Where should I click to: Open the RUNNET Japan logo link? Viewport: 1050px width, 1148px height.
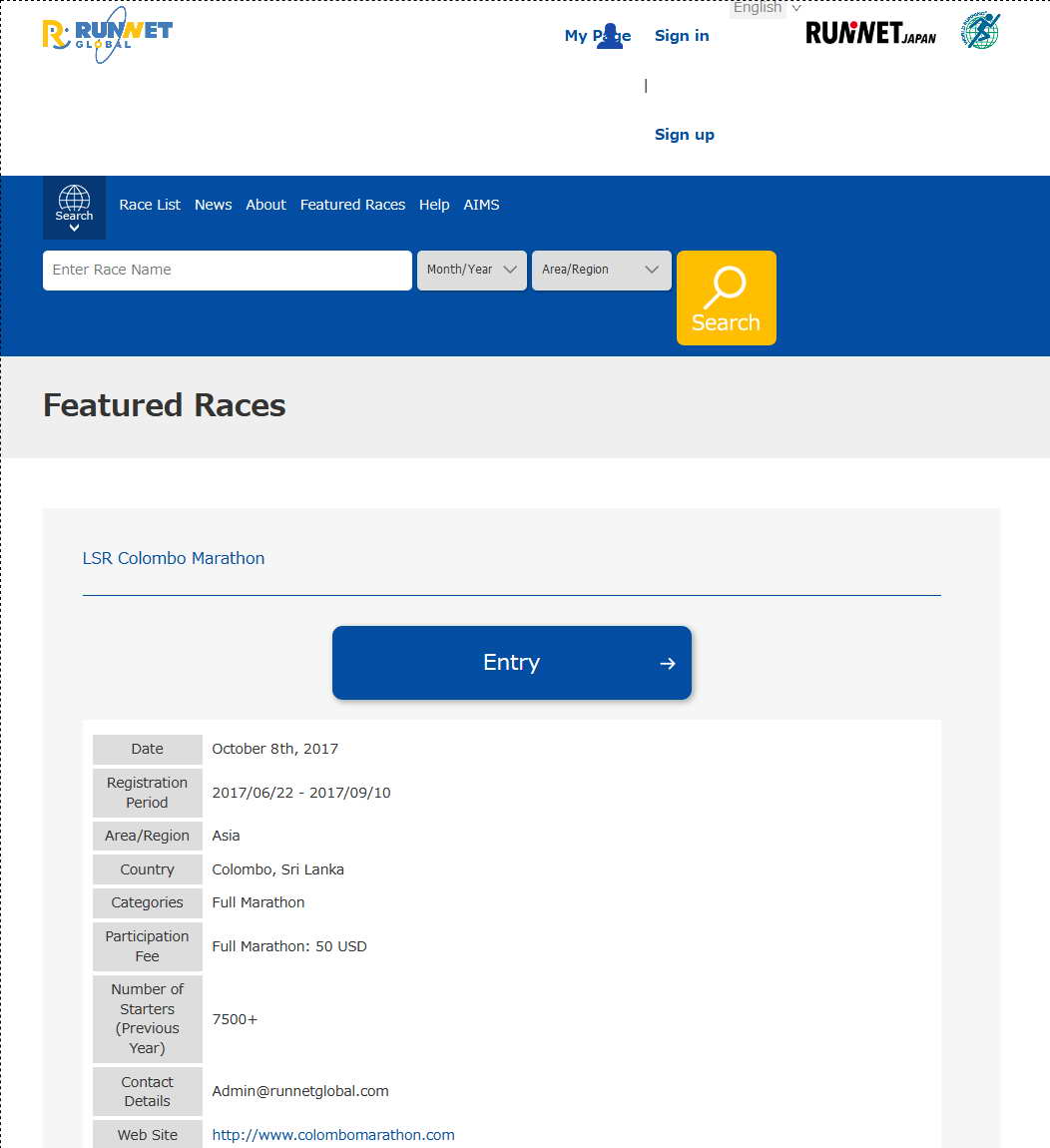pyautogui.click(x=870, y=33)
